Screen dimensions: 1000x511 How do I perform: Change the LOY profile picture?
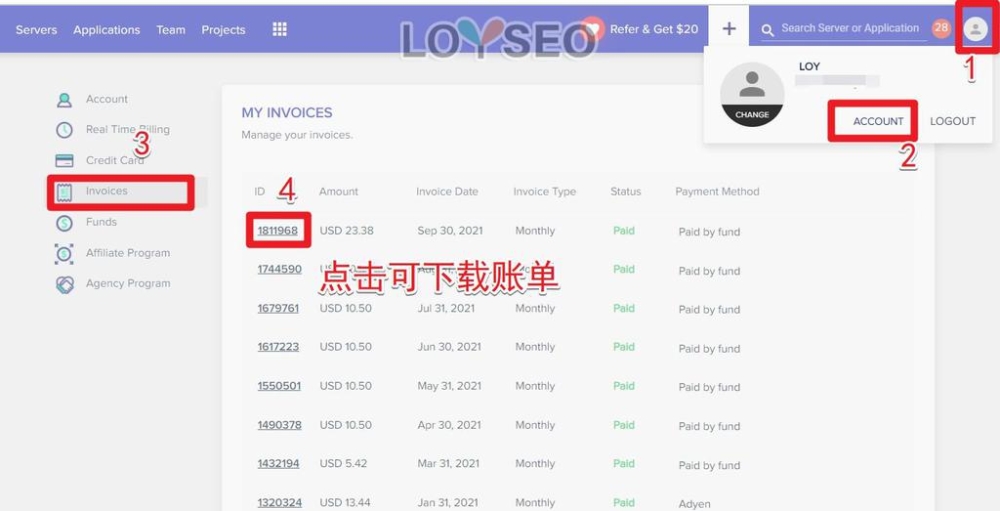tap(752, 115)
